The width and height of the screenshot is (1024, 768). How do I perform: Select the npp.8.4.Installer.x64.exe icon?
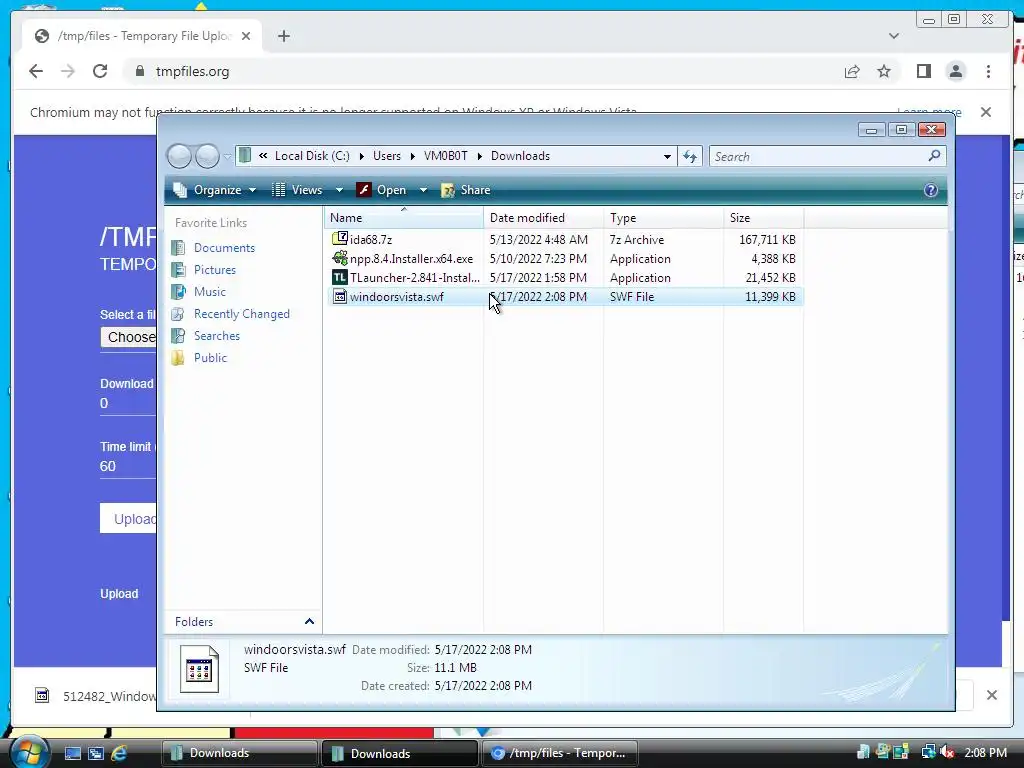click(x=340, y=258)
